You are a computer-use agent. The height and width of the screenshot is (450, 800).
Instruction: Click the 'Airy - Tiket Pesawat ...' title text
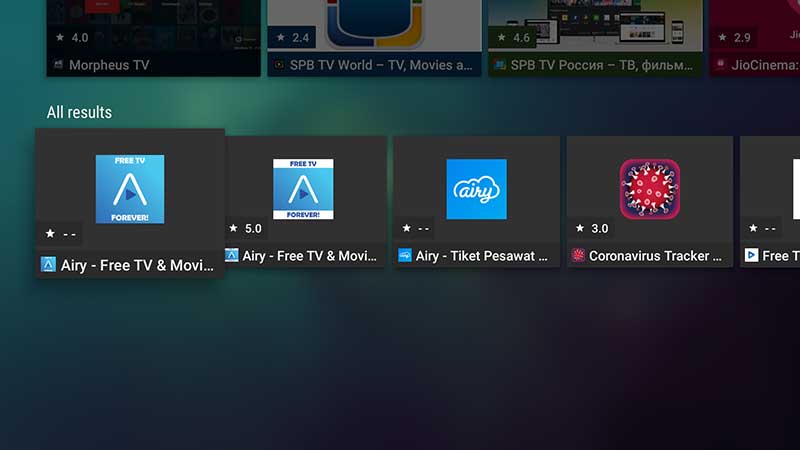(482, 256)
